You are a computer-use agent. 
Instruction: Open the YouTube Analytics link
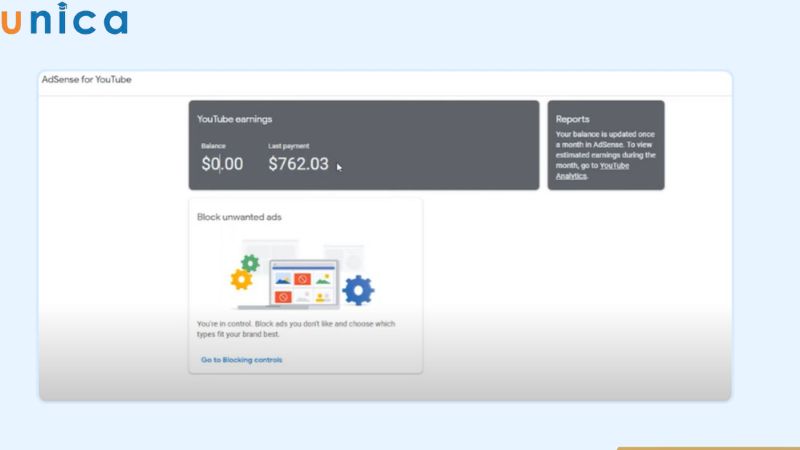[592, 170]
